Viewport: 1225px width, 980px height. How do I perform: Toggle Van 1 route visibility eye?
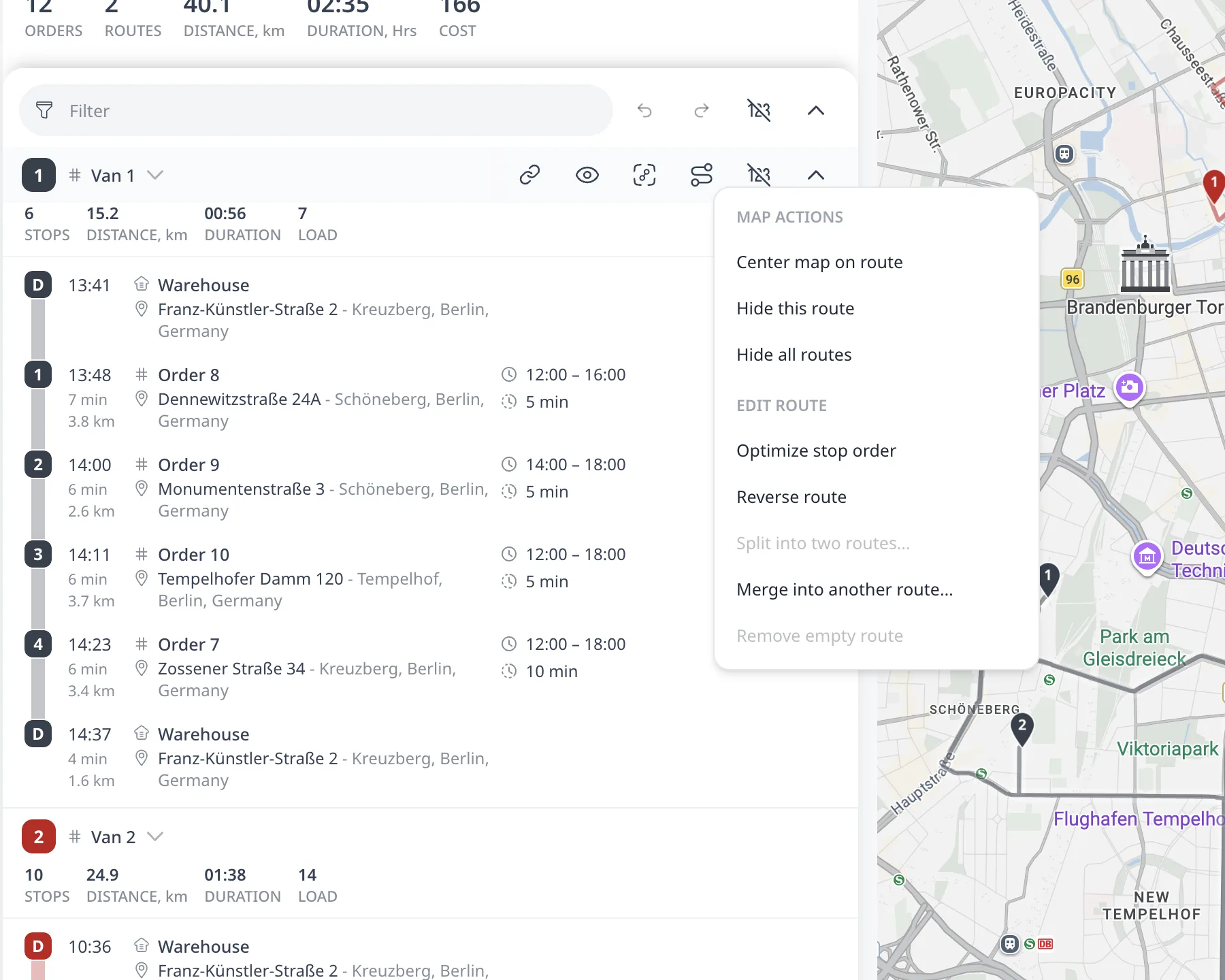click(x=587, y=175)
